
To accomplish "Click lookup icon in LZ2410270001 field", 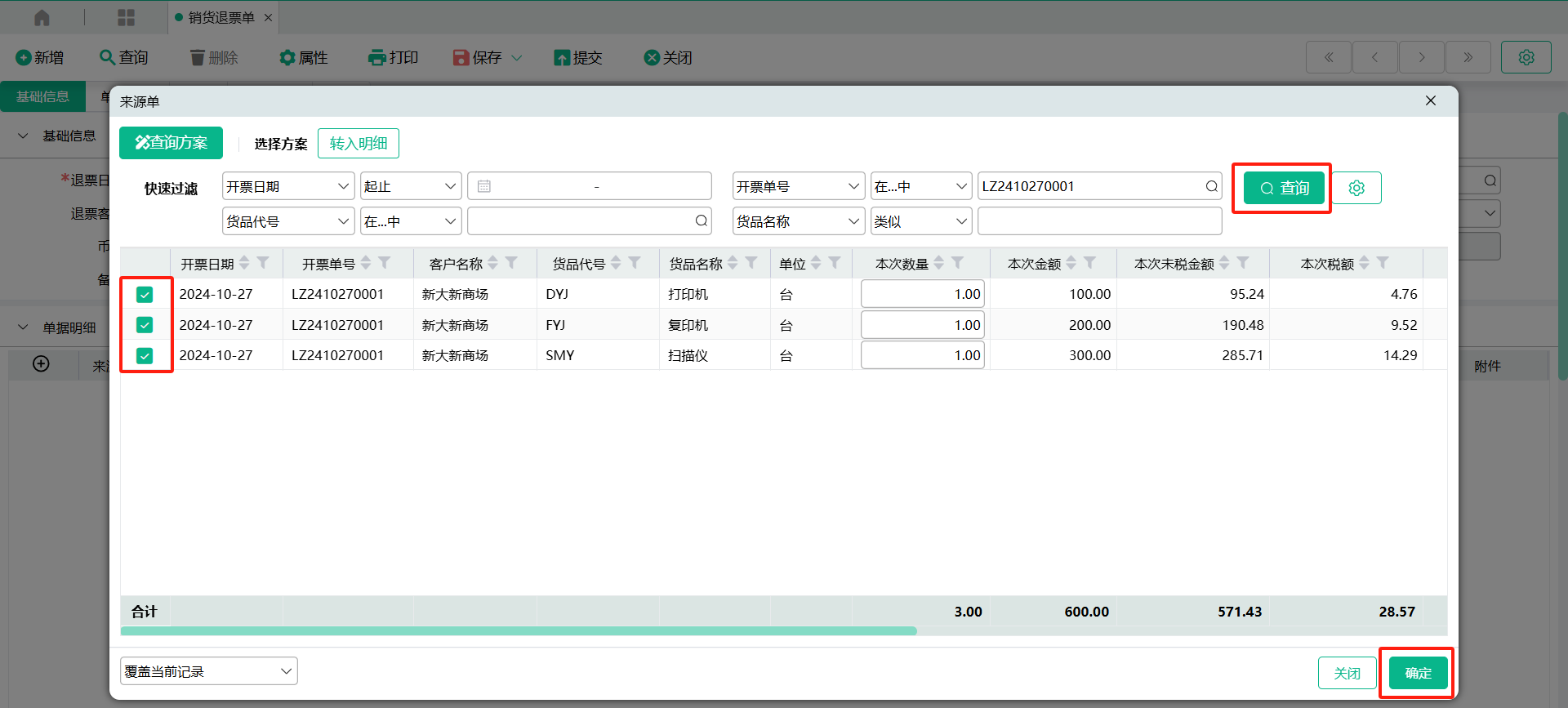I will tap(1212, 187).
